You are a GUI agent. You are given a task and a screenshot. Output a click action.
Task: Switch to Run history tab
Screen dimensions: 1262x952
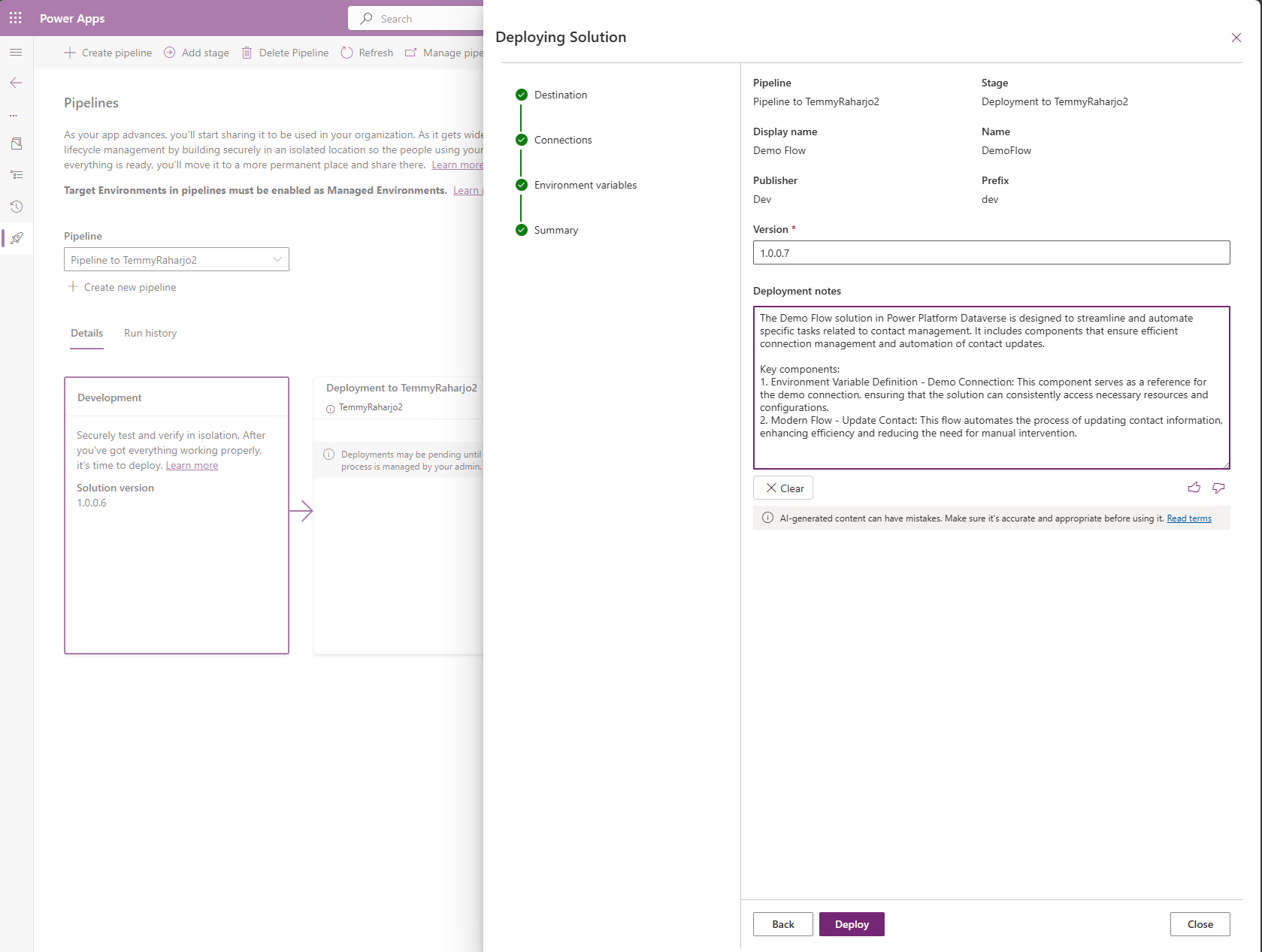pos(150,333)
